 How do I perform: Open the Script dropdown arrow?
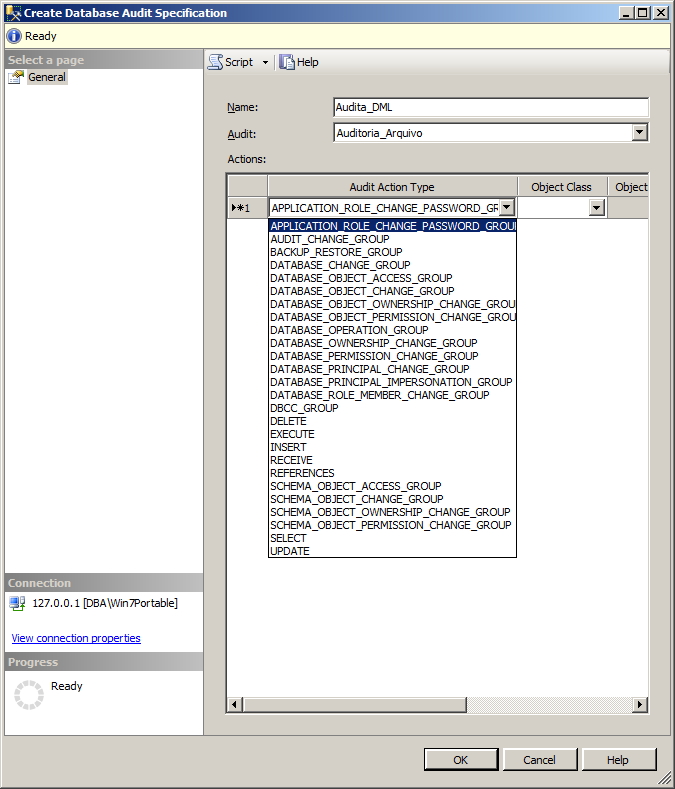click(265, 62)
